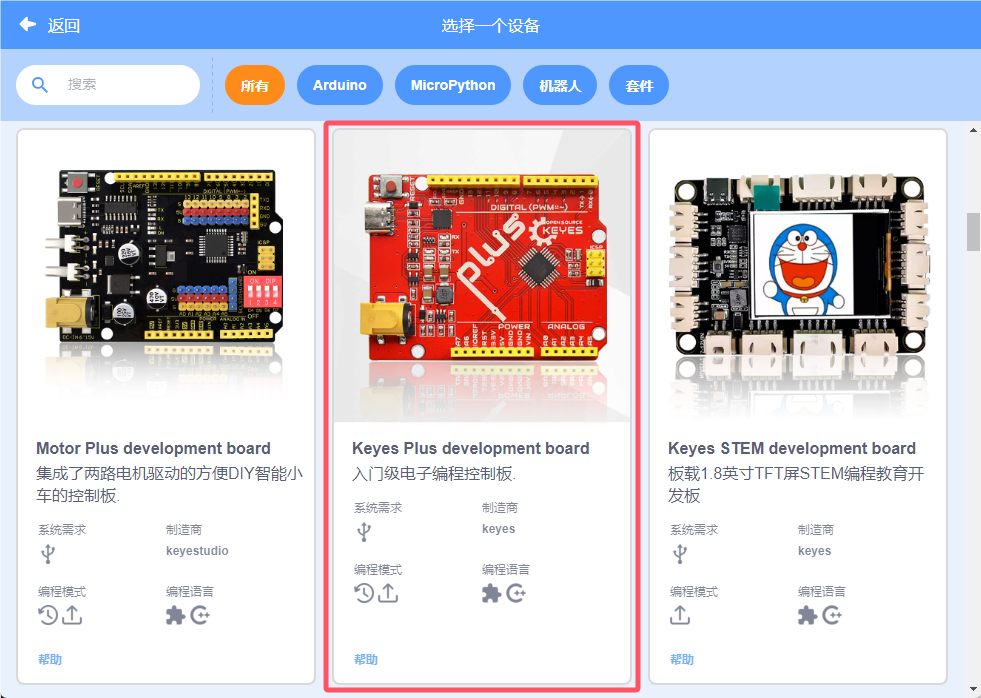This screenshot has width=981, height=698.
Task: Click Motor Plus development board title
Action: pos(153,448)
